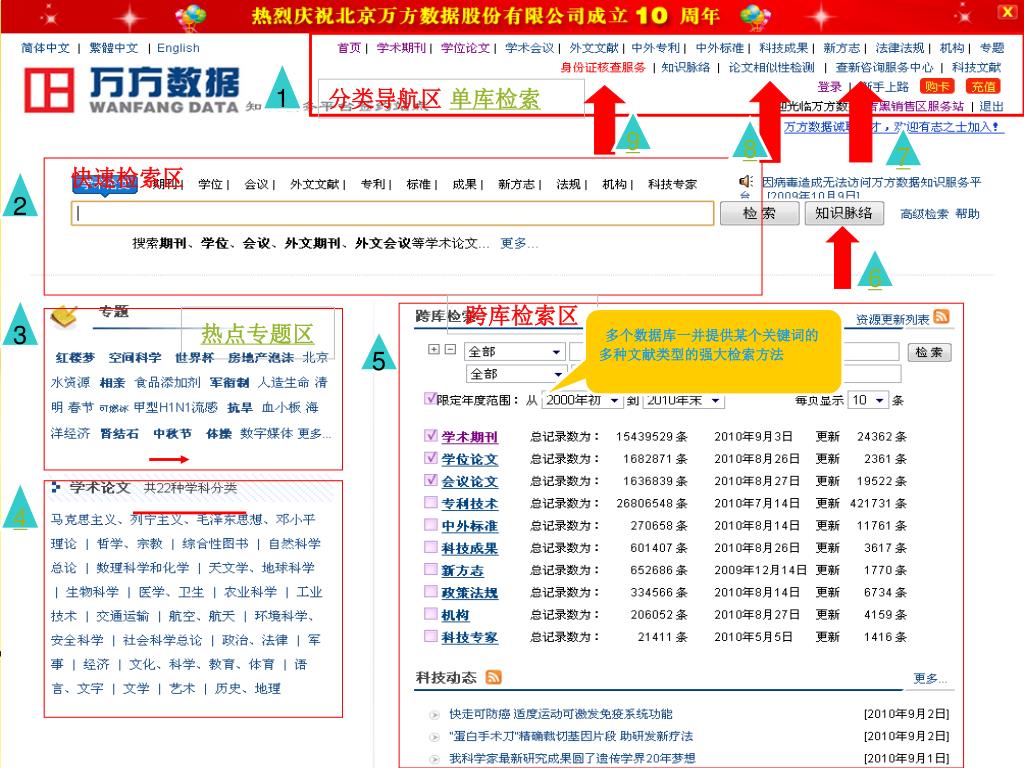
Task: Open the 每页显示 10 dropdown
Action: (x=868, y=400)
